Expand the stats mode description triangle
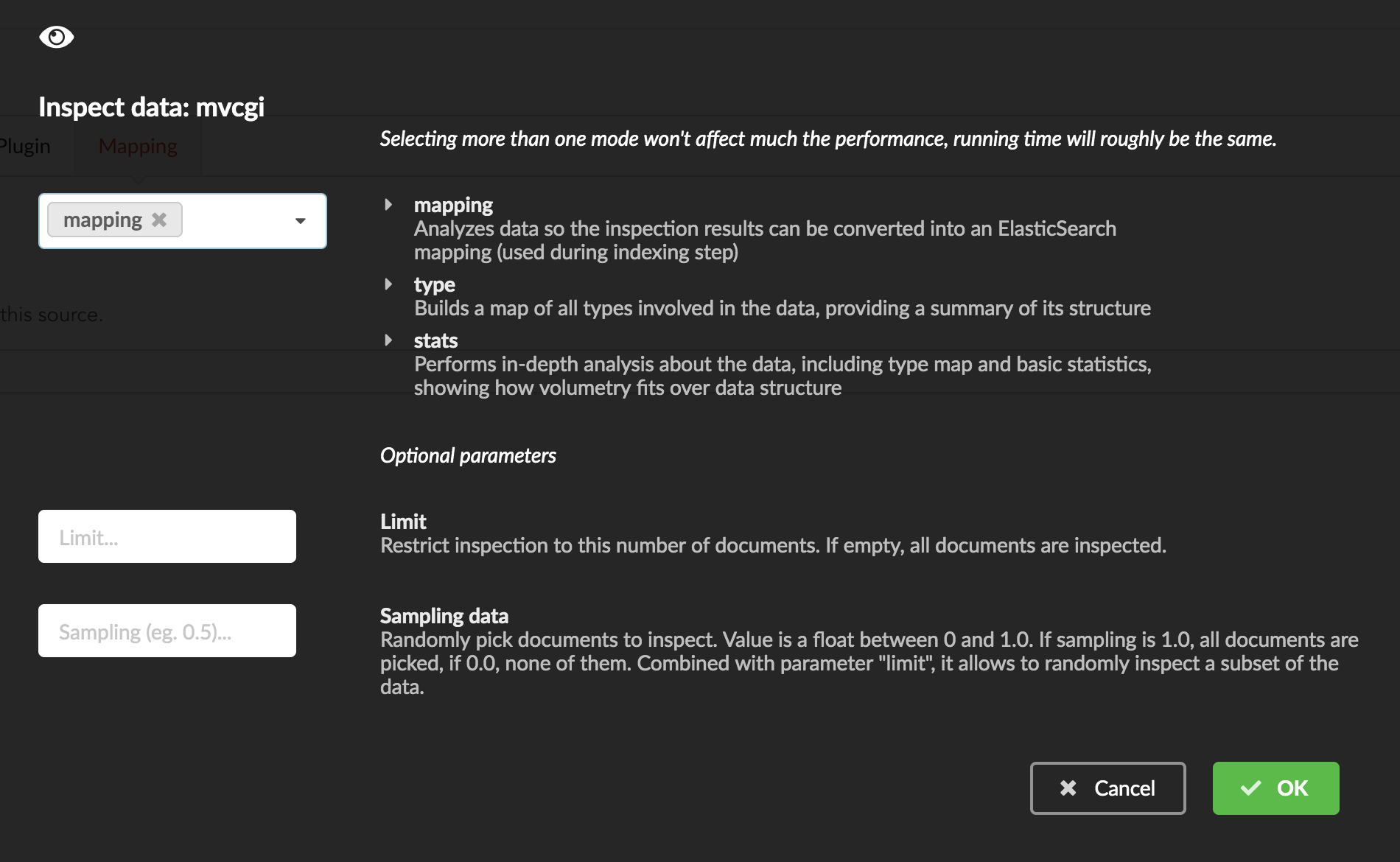 [388, 340]
